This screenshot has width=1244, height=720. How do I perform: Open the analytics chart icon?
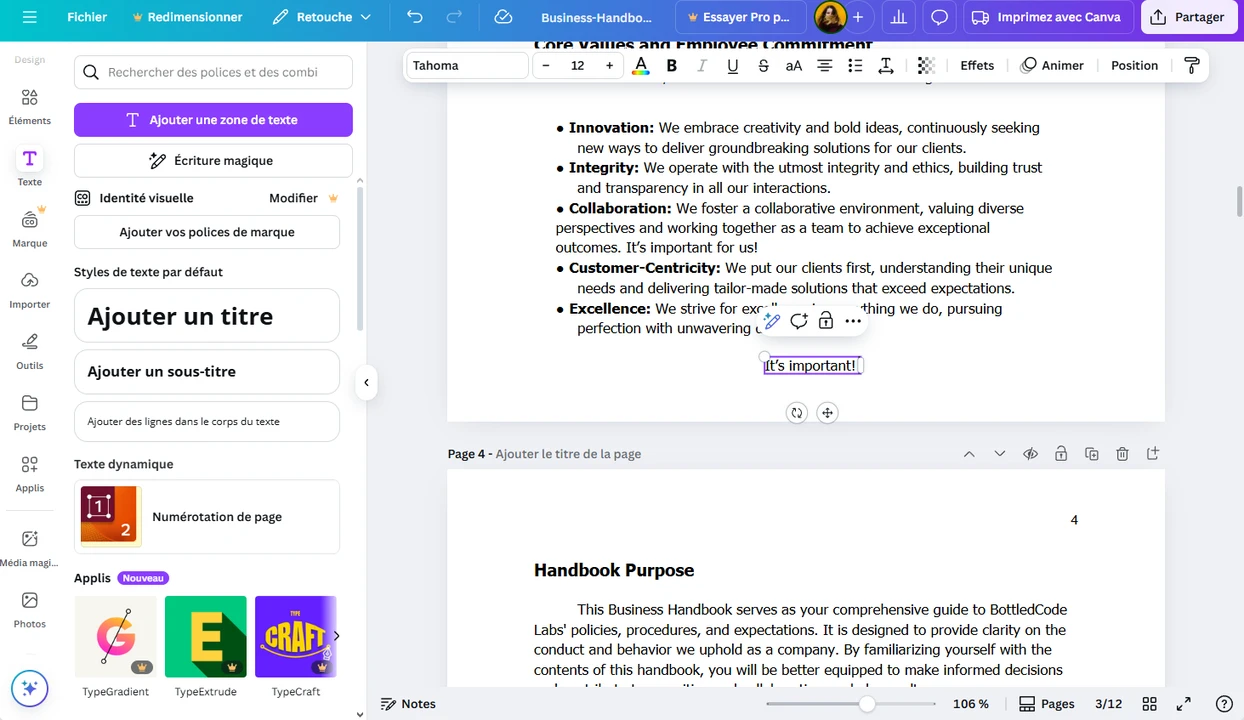coord(899,17)
